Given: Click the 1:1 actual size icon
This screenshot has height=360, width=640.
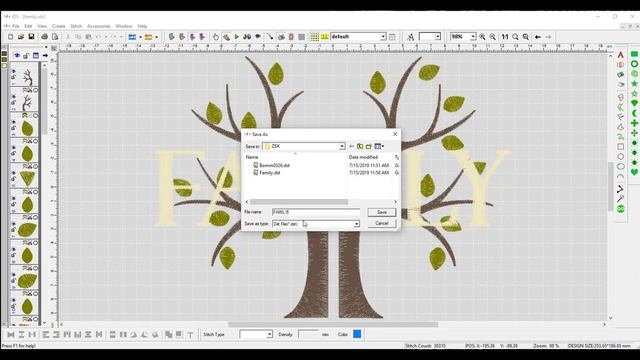Looking at the screenshot, I should [505, 37].
